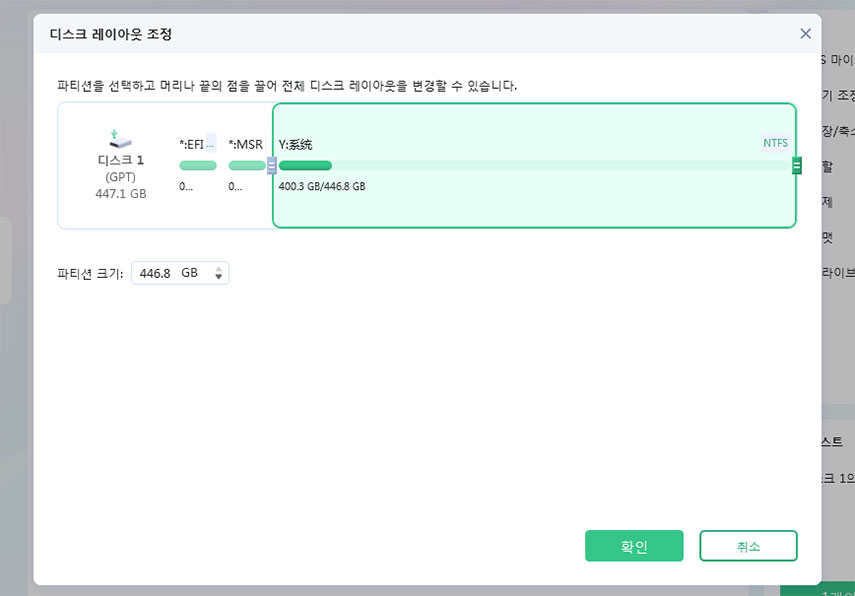
Task: Close the 디스크 레이아웃 조정 dialog
Action: pos(805,33)
